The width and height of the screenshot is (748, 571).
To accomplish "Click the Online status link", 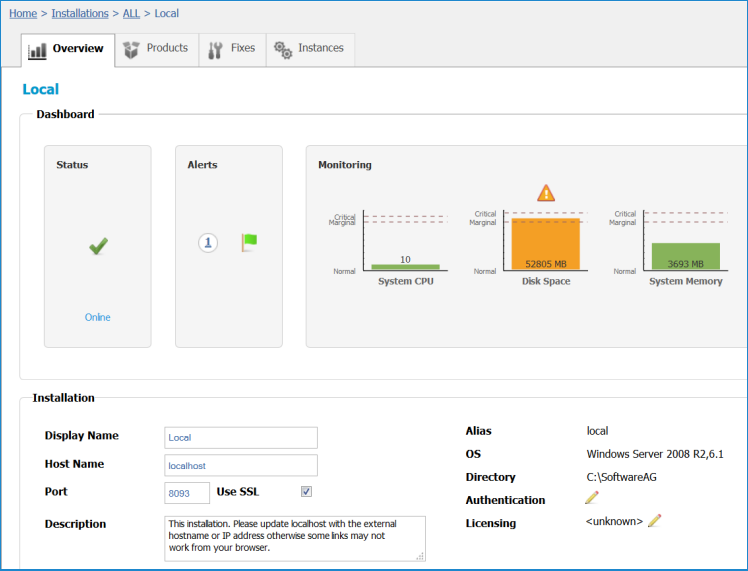I will click(97, 317).
